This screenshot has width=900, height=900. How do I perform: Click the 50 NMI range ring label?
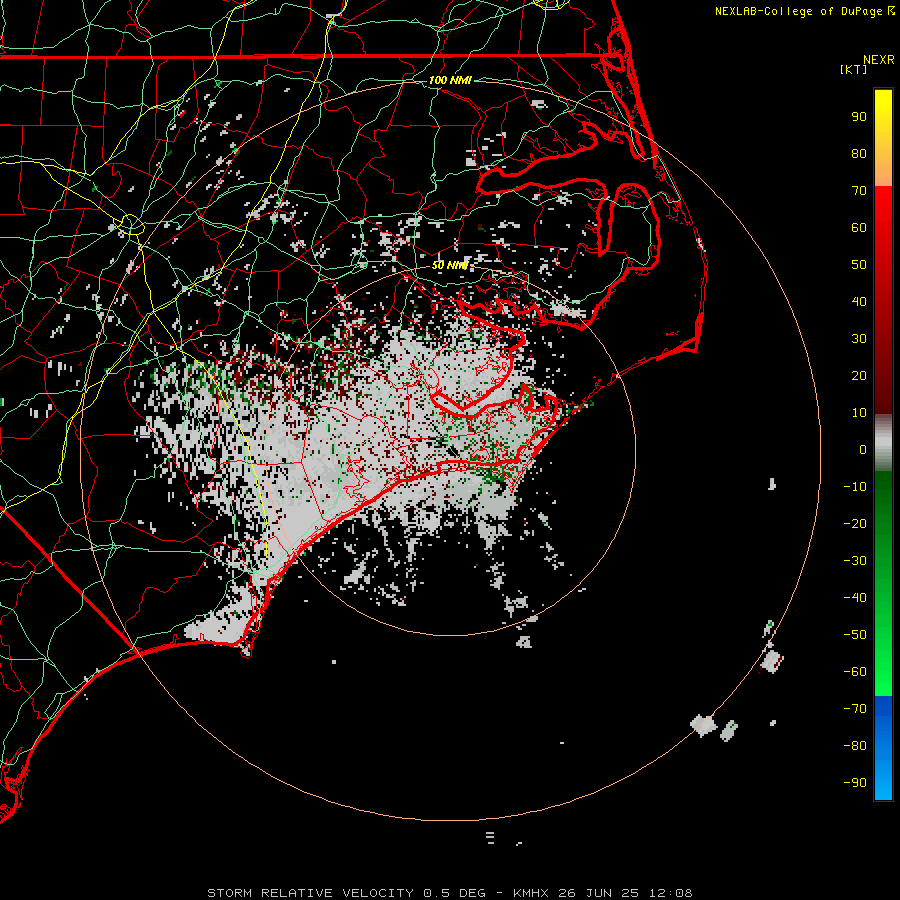tap(450, 265)
